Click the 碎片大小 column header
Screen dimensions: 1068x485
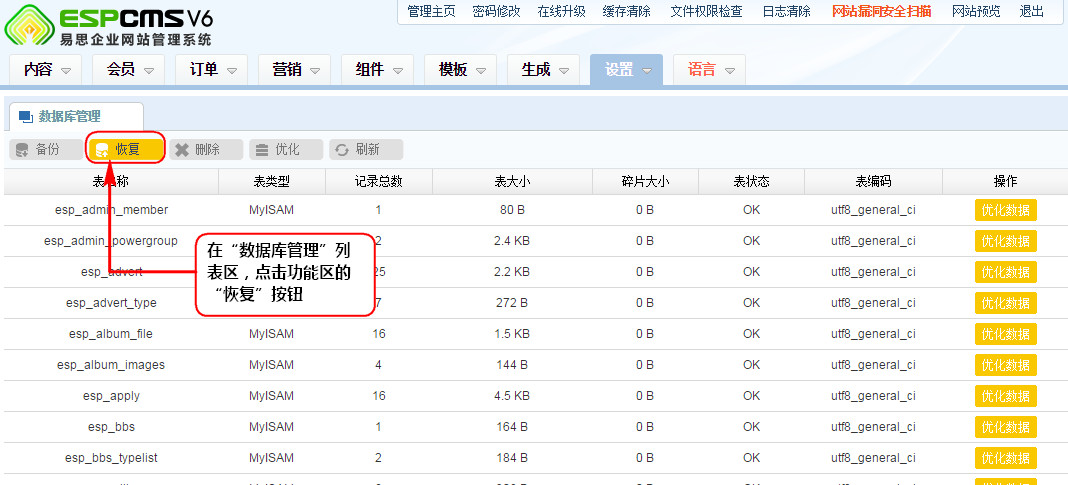(646, 181)
